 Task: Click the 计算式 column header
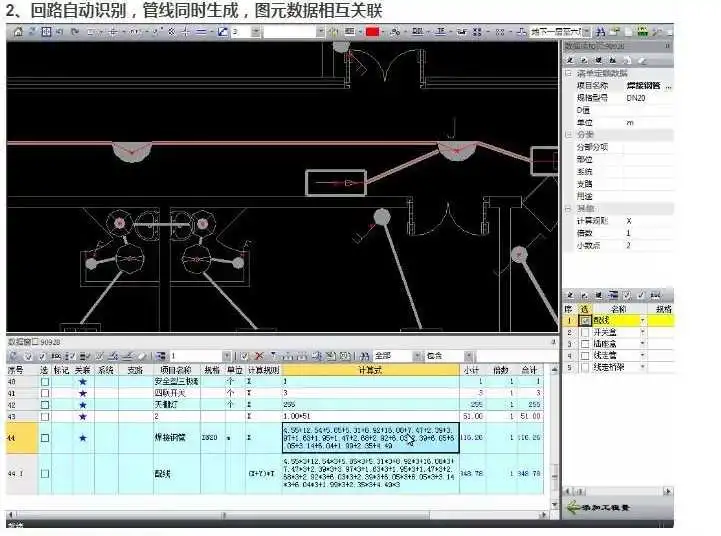[x=371, y=370]
